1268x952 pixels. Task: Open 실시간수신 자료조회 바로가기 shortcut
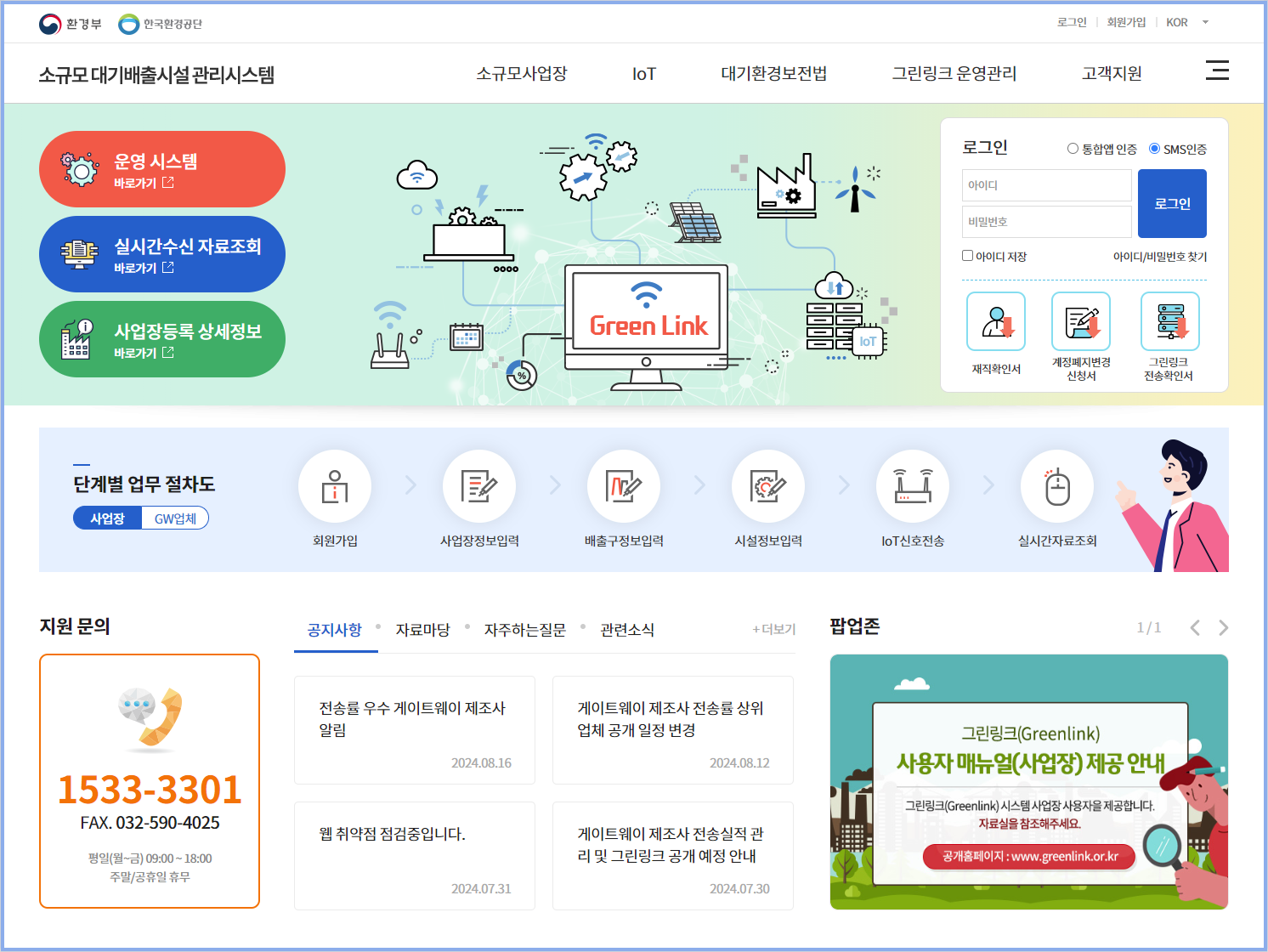pos(162,254)
